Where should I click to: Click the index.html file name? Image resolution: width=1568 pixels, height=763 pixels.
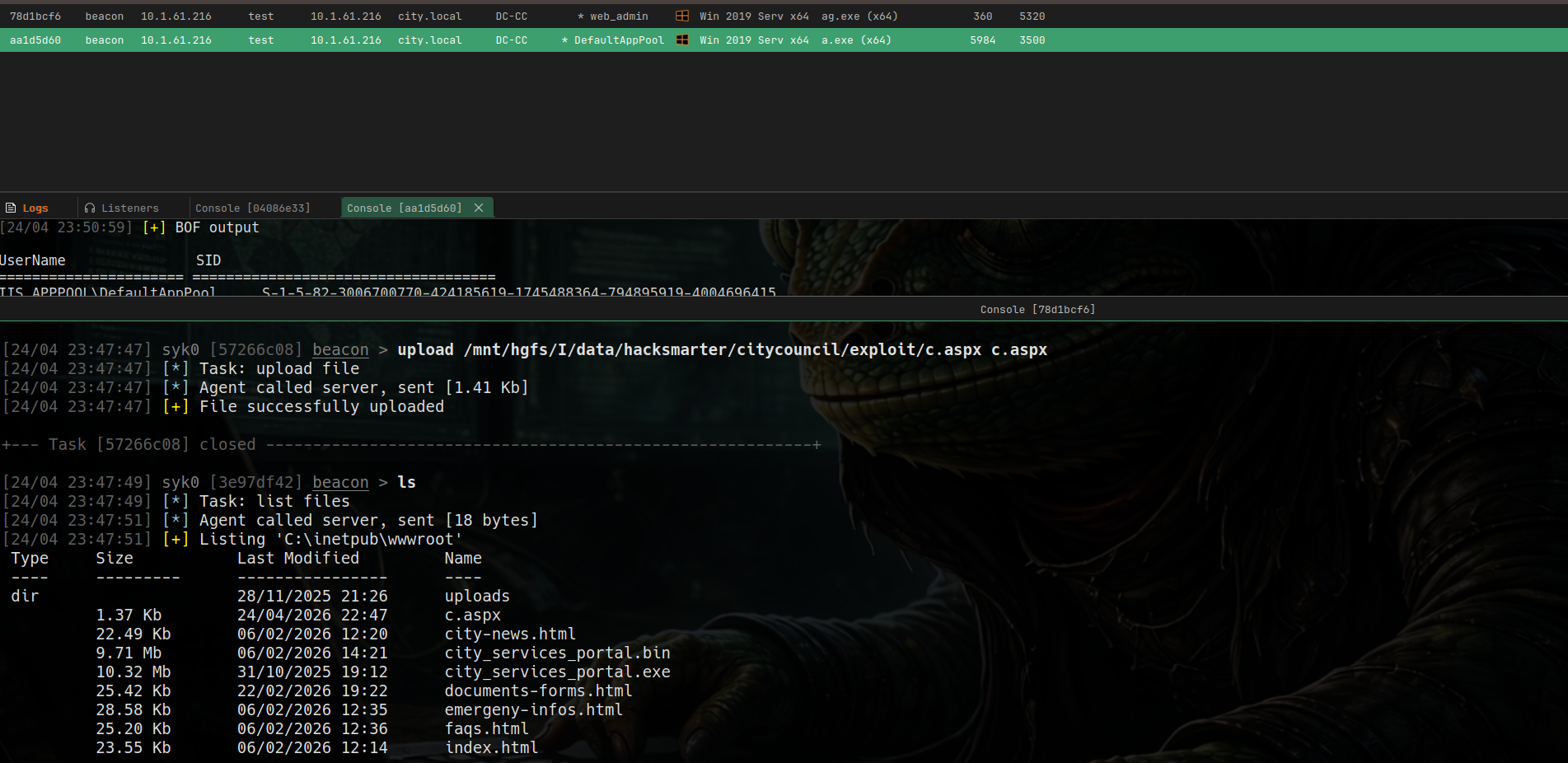tap(491, 747)
